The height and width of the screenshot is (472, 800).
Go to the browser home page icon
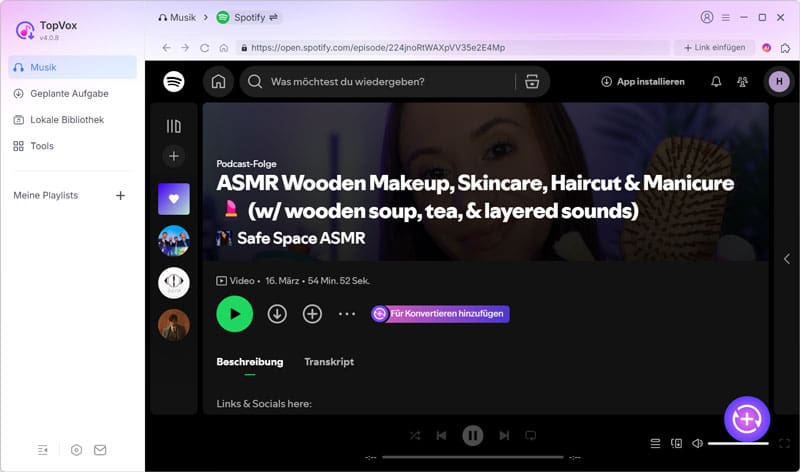[223, 47]
